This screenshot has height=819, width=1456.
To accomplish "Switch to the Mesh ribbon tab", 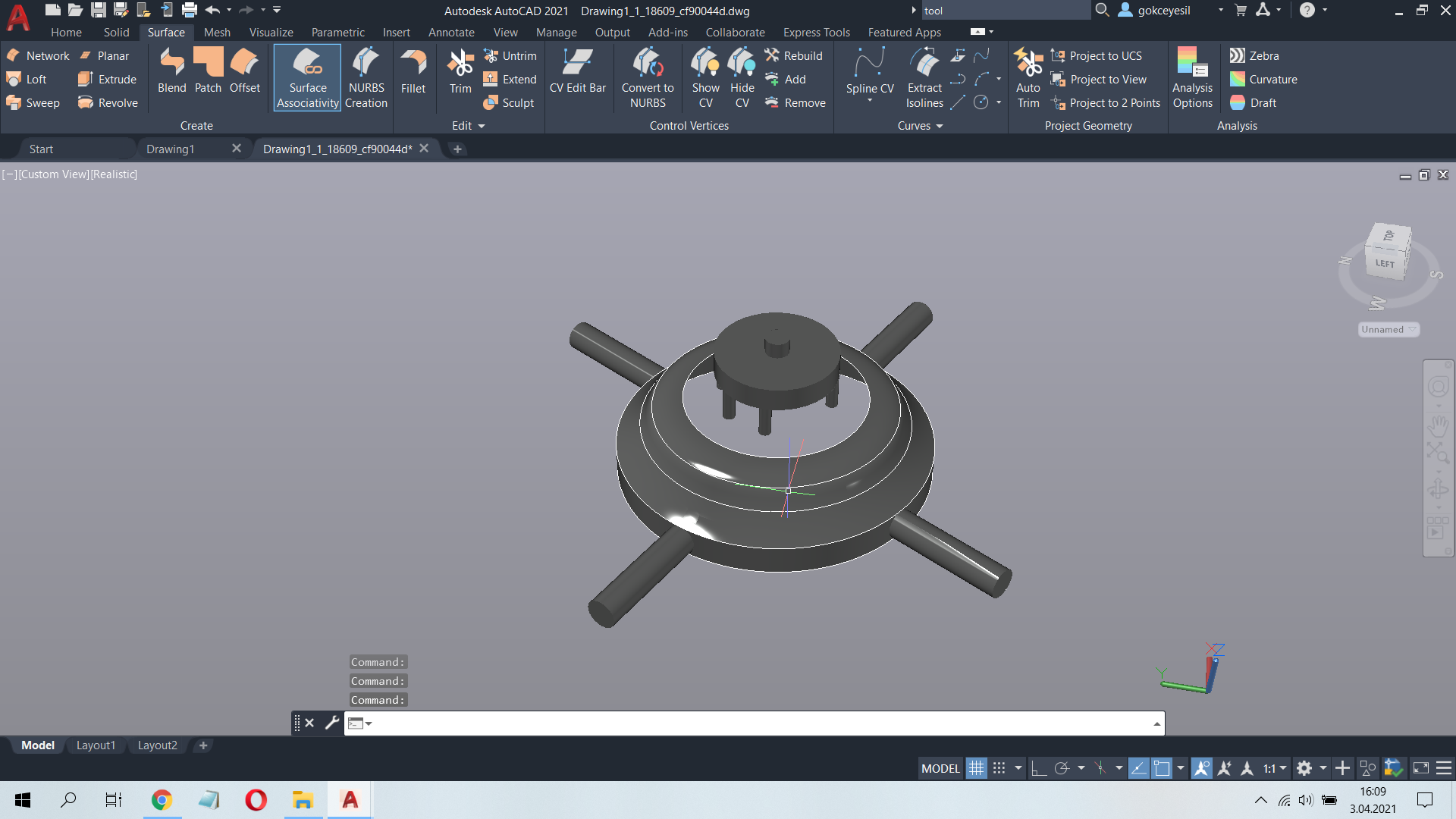I will coord(217,33).
